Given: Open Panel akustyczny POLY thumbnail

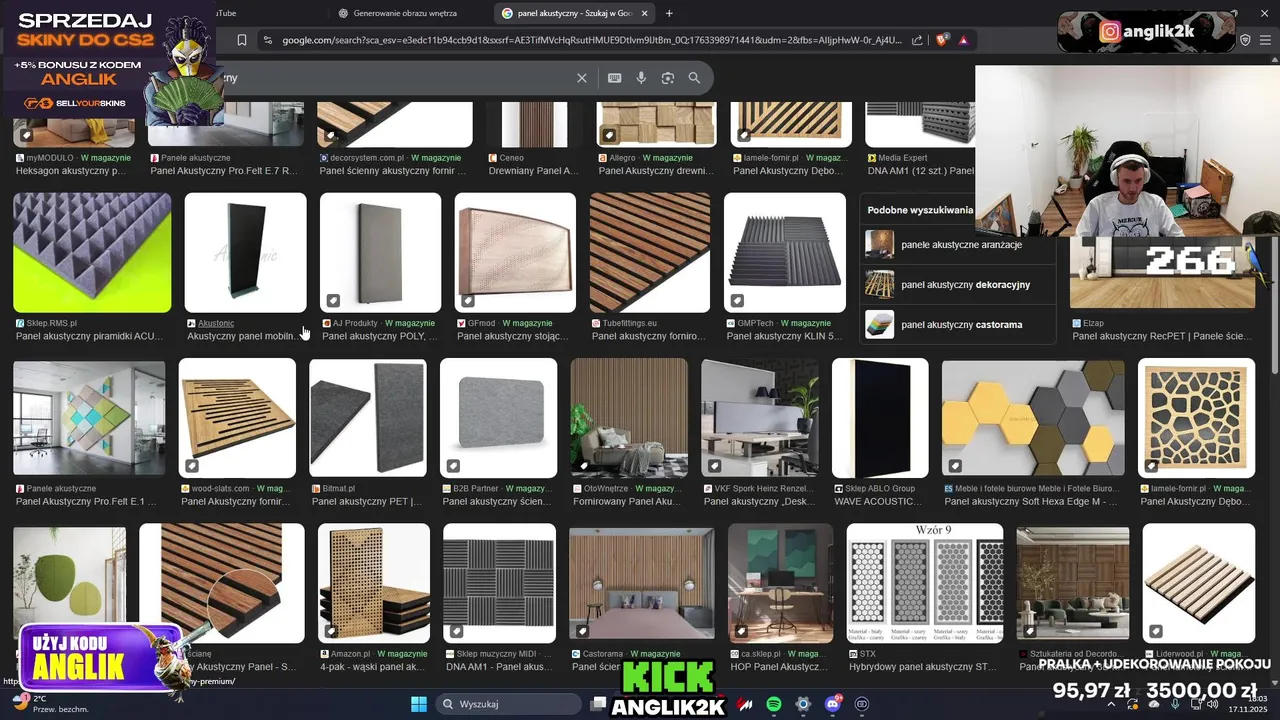Looking at the screenshot, I should coord(380,253).
